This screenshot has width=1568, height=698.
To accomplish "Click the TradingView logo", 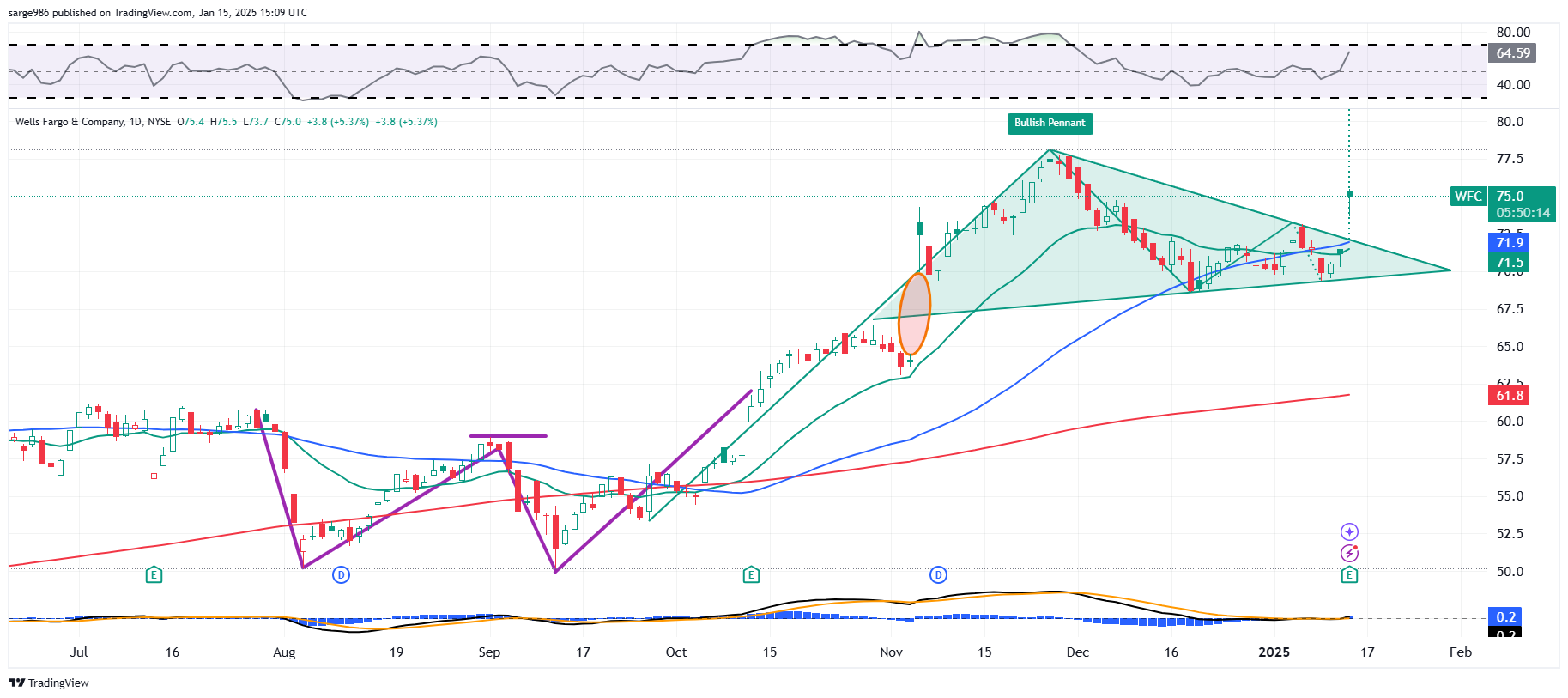I will tap(49, 683).
